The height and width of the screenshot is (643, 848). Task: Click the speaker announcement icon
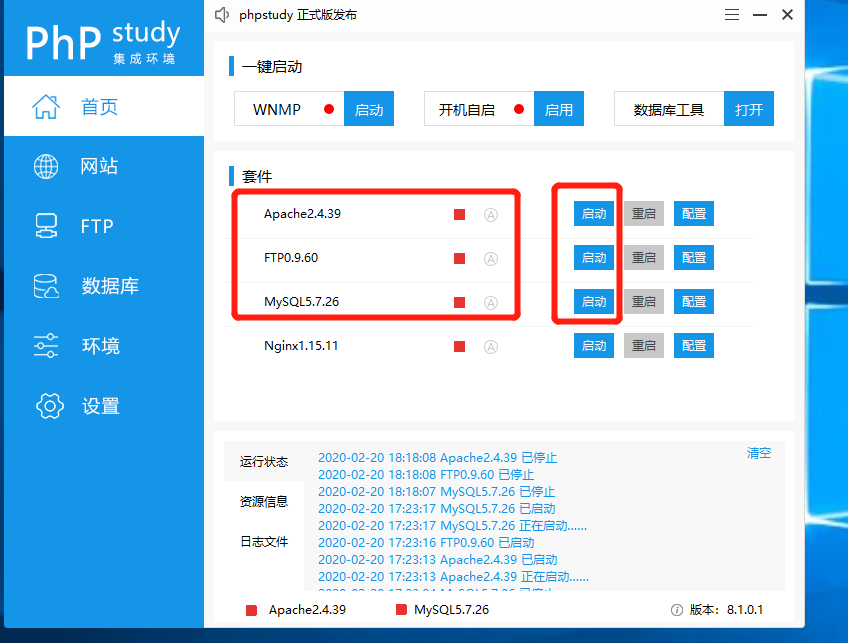tap(222, 15)
